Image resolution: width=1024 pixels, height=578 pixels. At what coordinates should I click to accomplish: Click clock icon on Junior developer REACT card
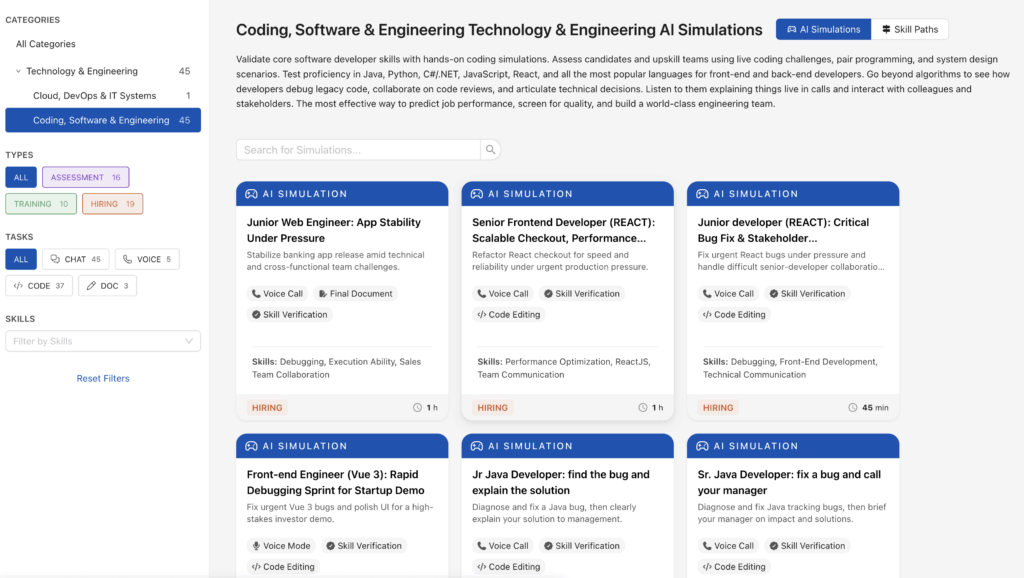click(853, 408)
